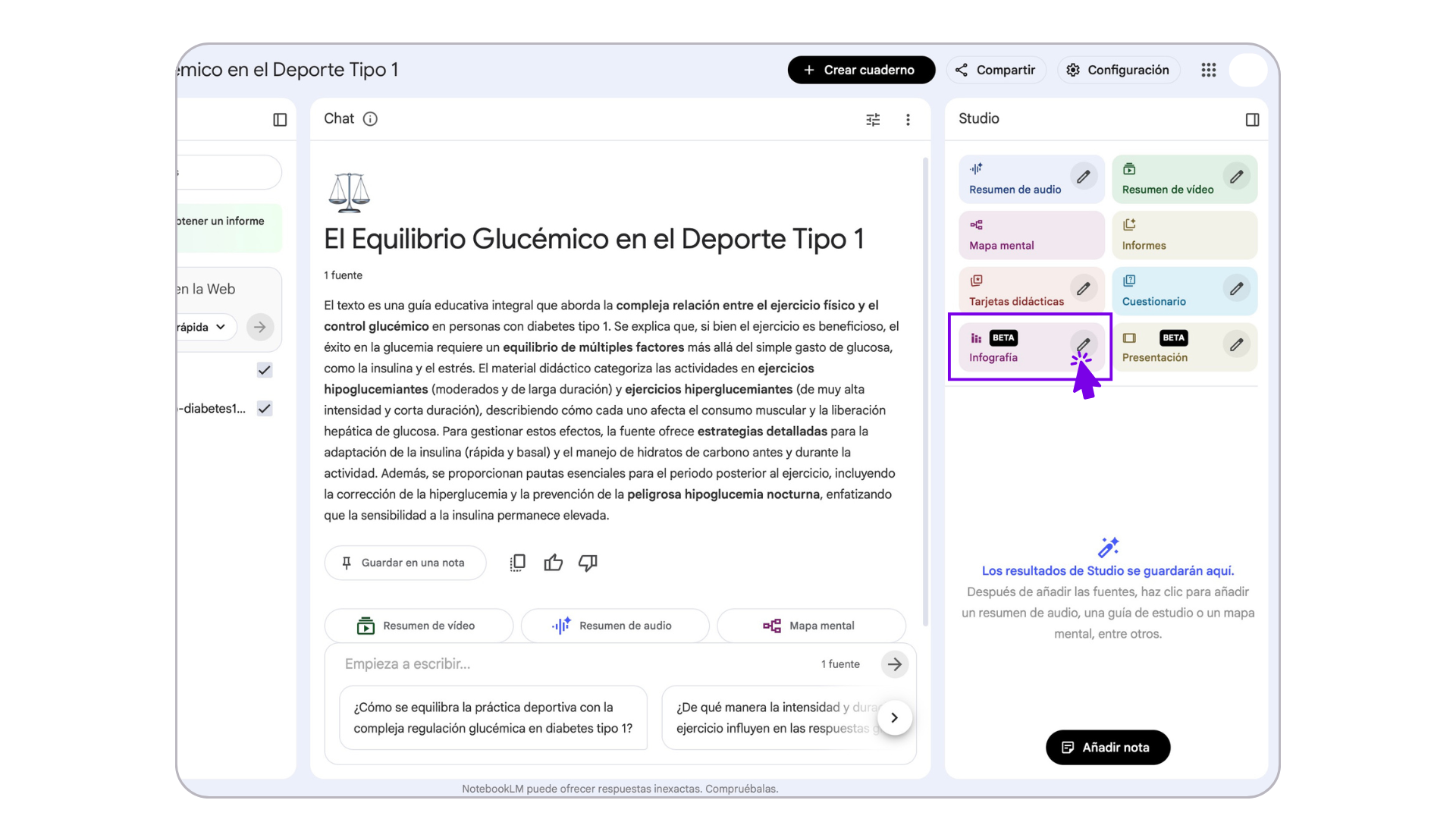Screen dimensions: 1456x819
Task: Show more suggested questions with the chevron
Action: (895, 717)
